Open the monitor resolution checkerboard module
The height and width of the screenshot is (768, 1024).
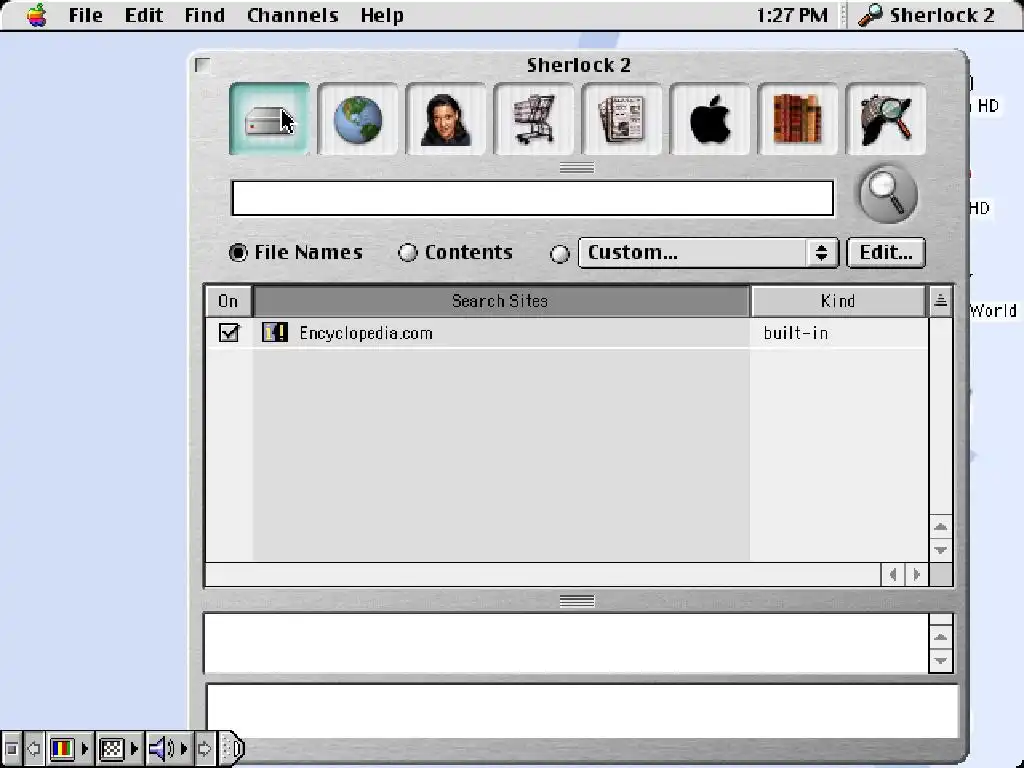118,748
